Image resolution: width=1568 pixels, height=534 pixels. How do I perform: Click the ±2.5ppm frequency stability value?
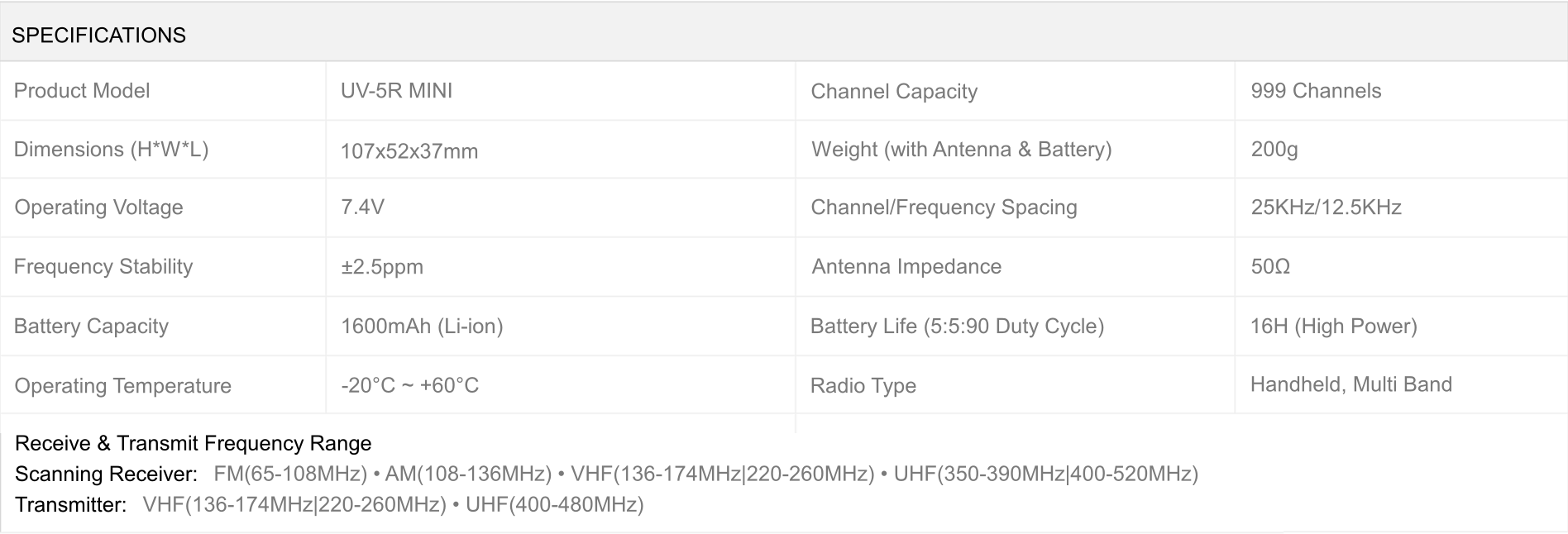tap(382, 267)
